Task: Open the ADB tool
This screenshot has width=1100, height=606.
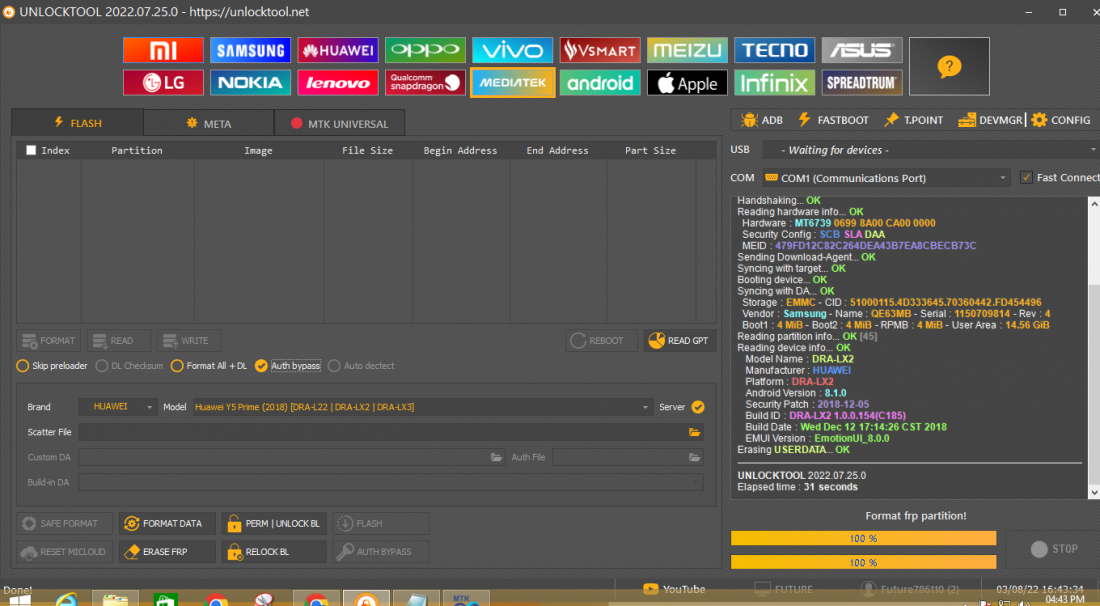Action: (762, 120)
